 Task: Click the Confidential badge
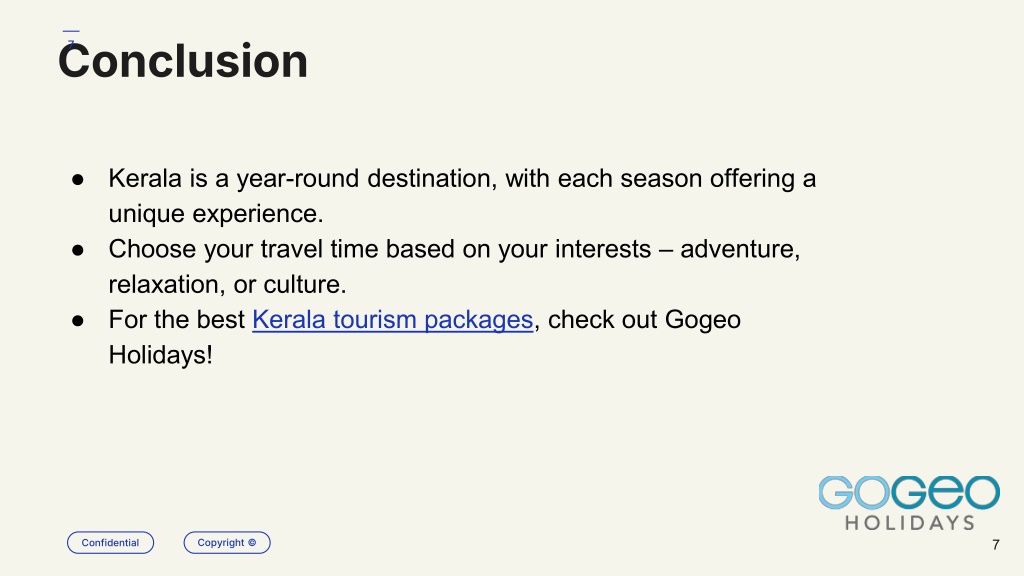(110, 543)
